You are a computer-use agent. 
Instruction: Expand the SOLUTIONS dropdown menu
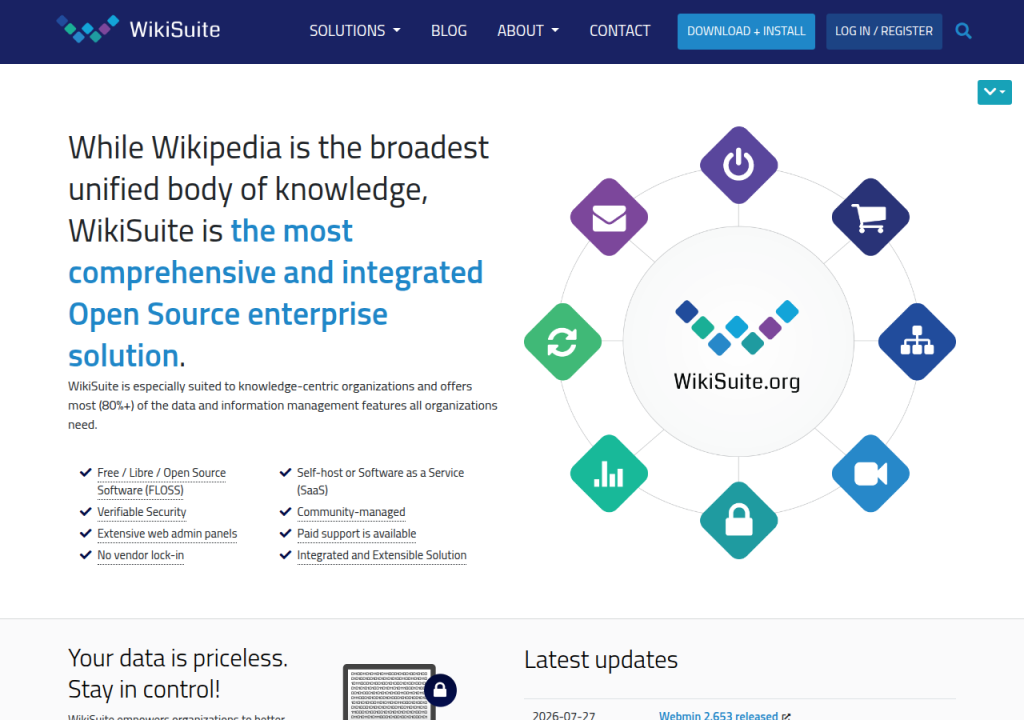click(355, 31)
